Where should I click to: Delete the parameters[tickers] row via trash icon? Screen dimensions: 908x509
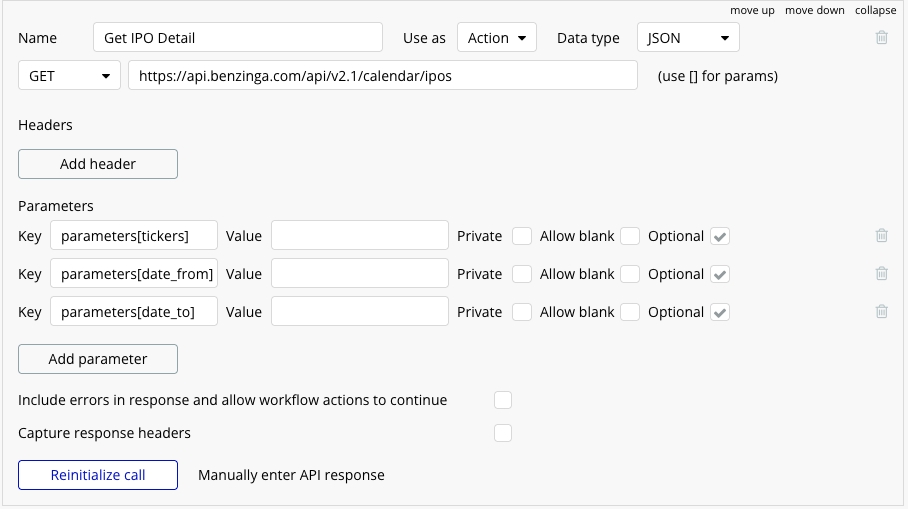[881, 236]
